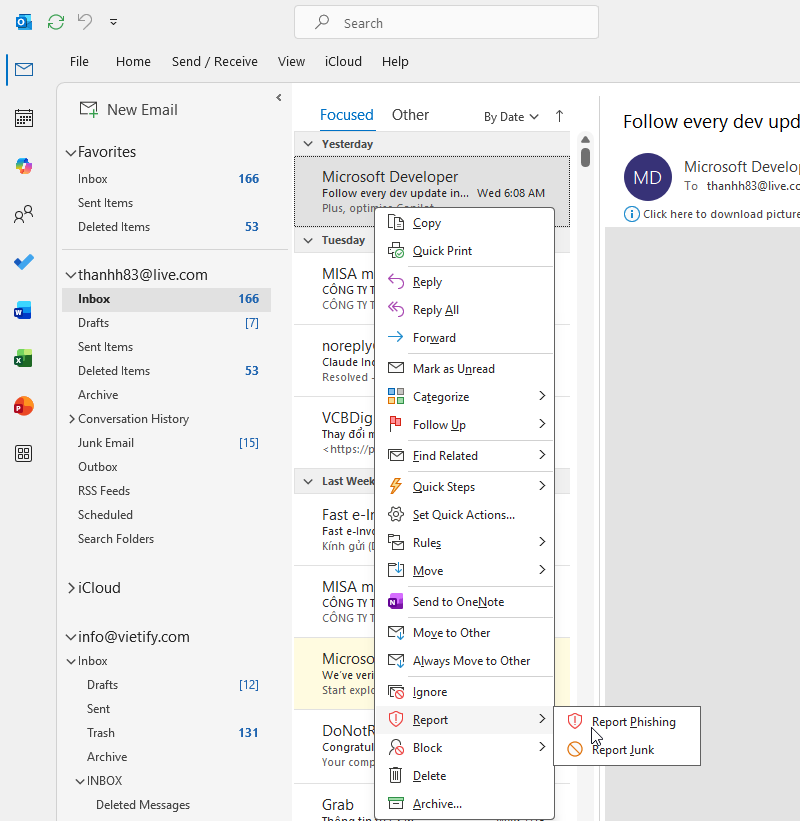Open the Block submenu

[464, 748]
